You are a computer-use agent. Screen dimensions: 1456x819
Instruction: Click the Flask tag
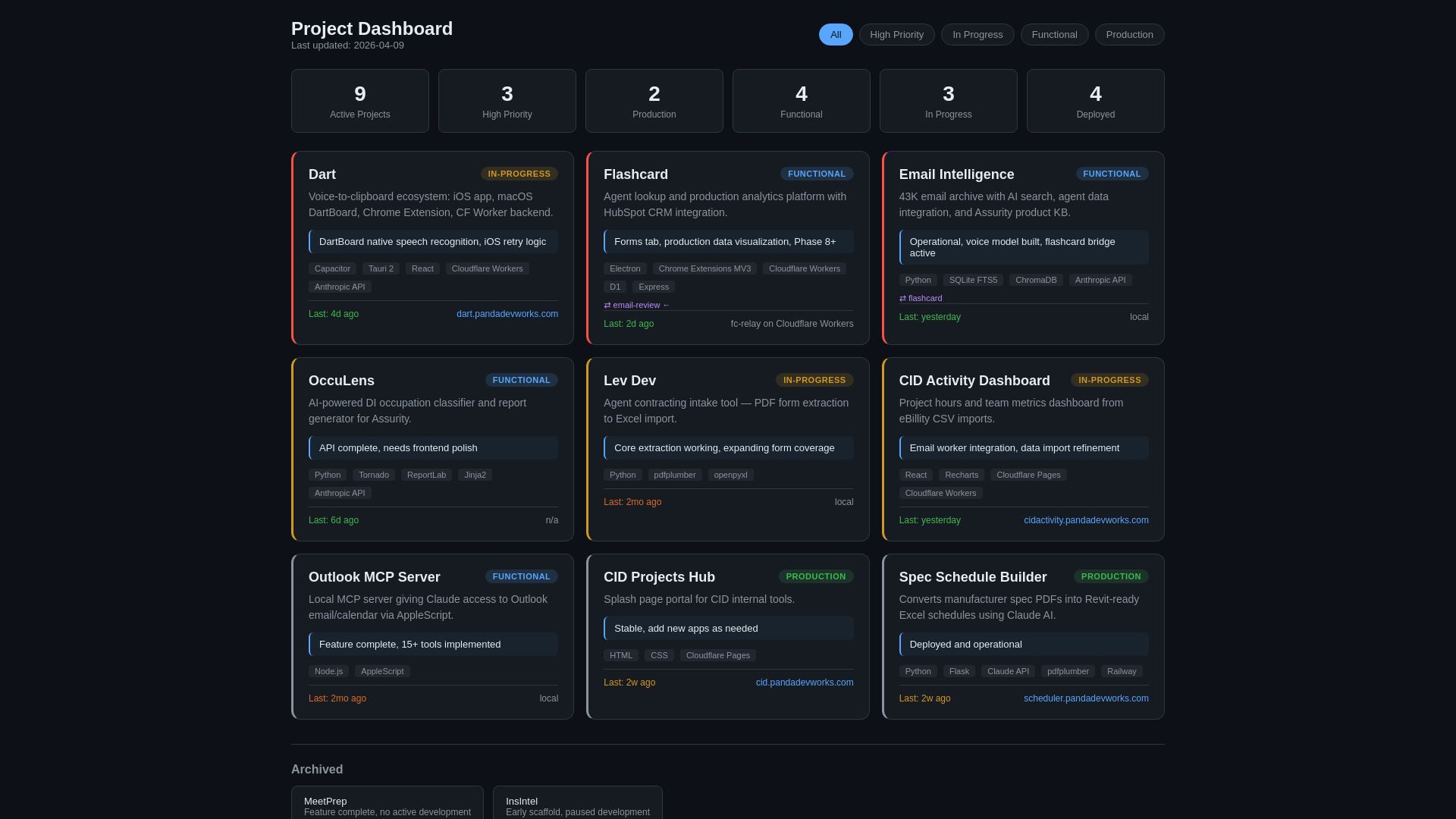[959, 671]
